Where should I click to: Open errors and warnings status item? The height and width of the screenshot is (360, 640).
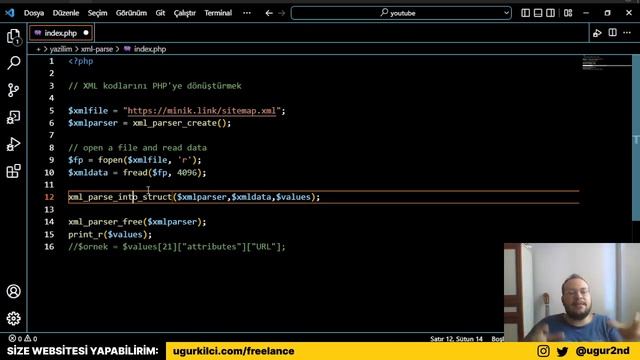tap(23, 338)
